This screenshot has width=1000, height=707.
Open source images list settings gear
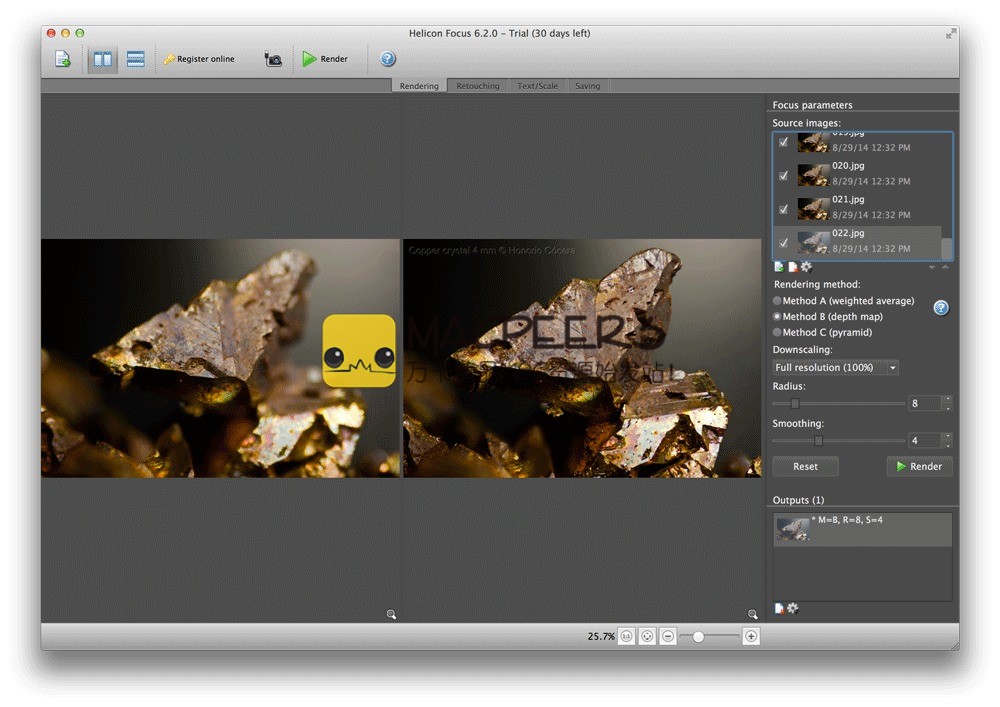(x=806, y=267)
